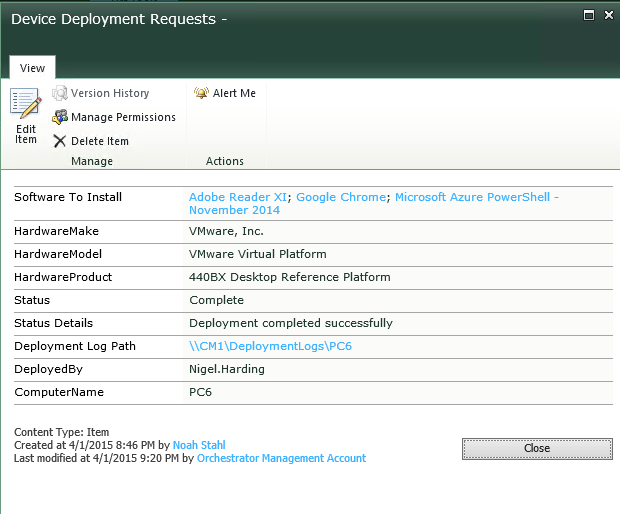Click '440BX Desktop Reference Platform' value
This screenshot has height=514, width=620.
pos(290,277)
